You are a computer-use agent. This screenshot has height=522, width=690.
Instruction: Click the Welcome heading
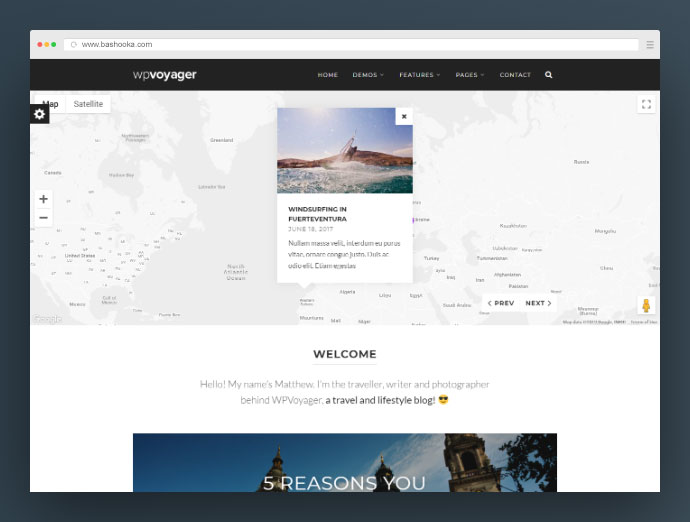pyautogui.click(x=345, y=354)
